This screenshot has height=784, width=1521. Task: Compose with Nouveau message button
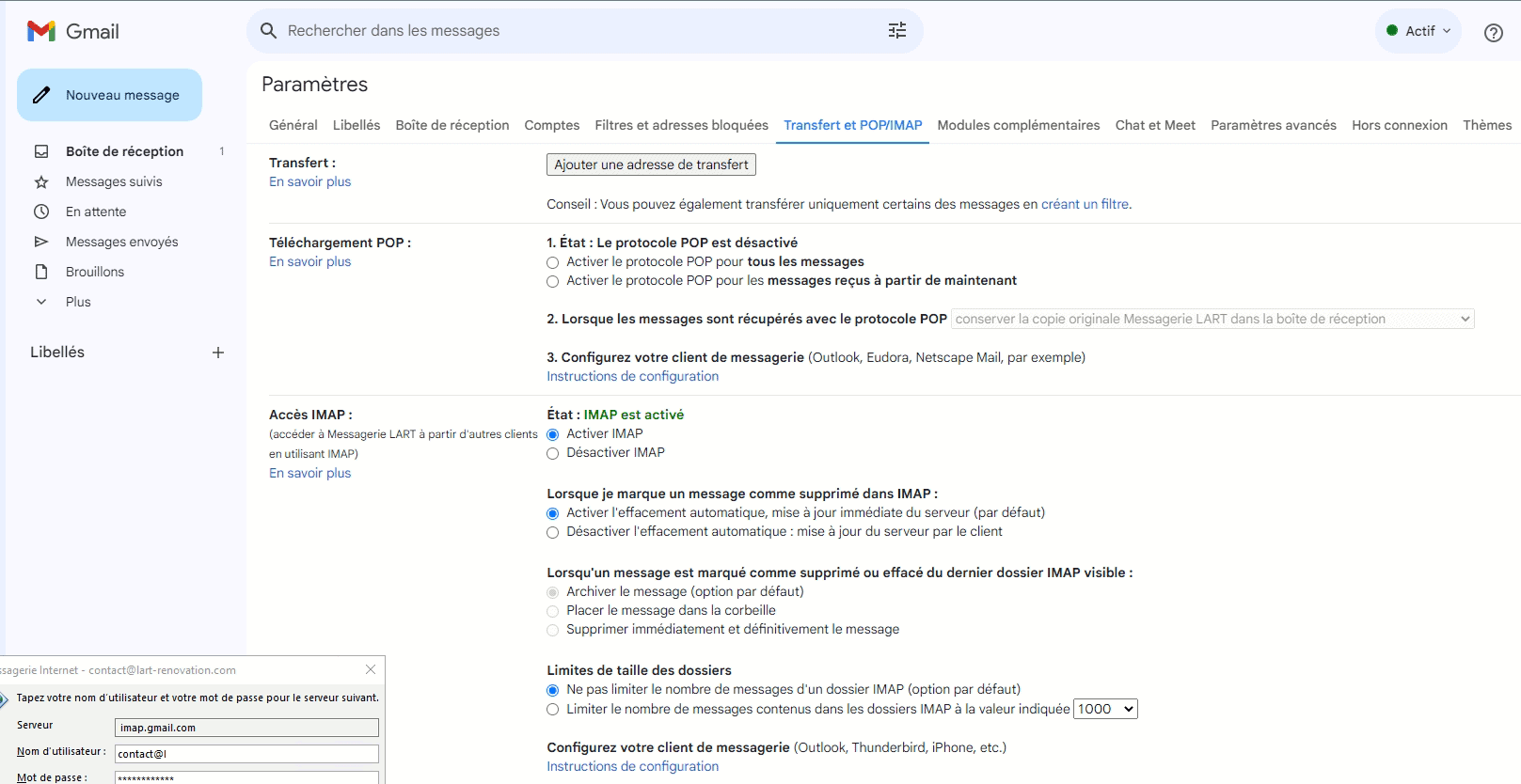click(109, 95)
